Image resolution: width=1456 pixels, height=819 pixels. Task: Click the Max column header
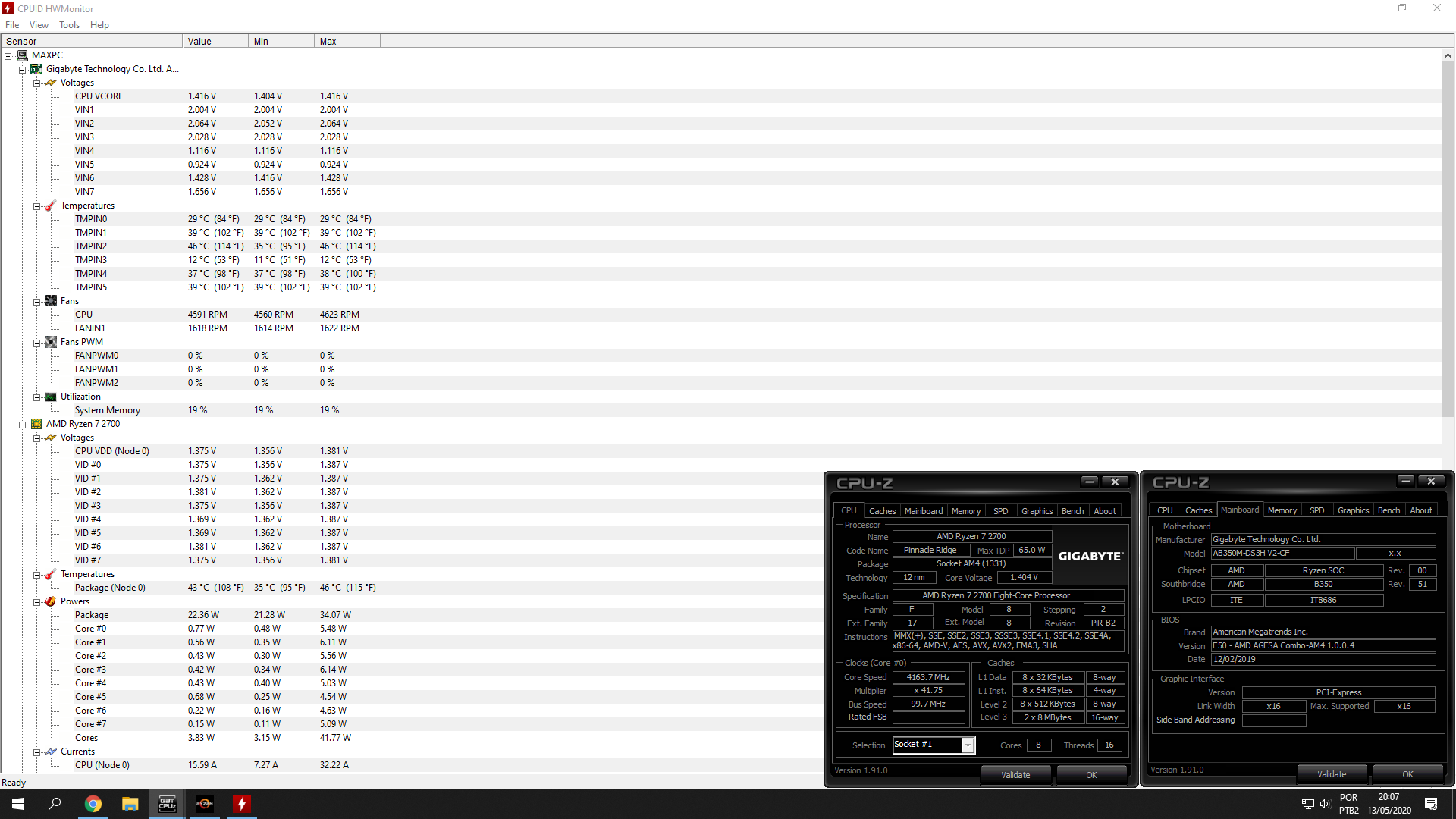pyautogui.click(x=347, y=42)
